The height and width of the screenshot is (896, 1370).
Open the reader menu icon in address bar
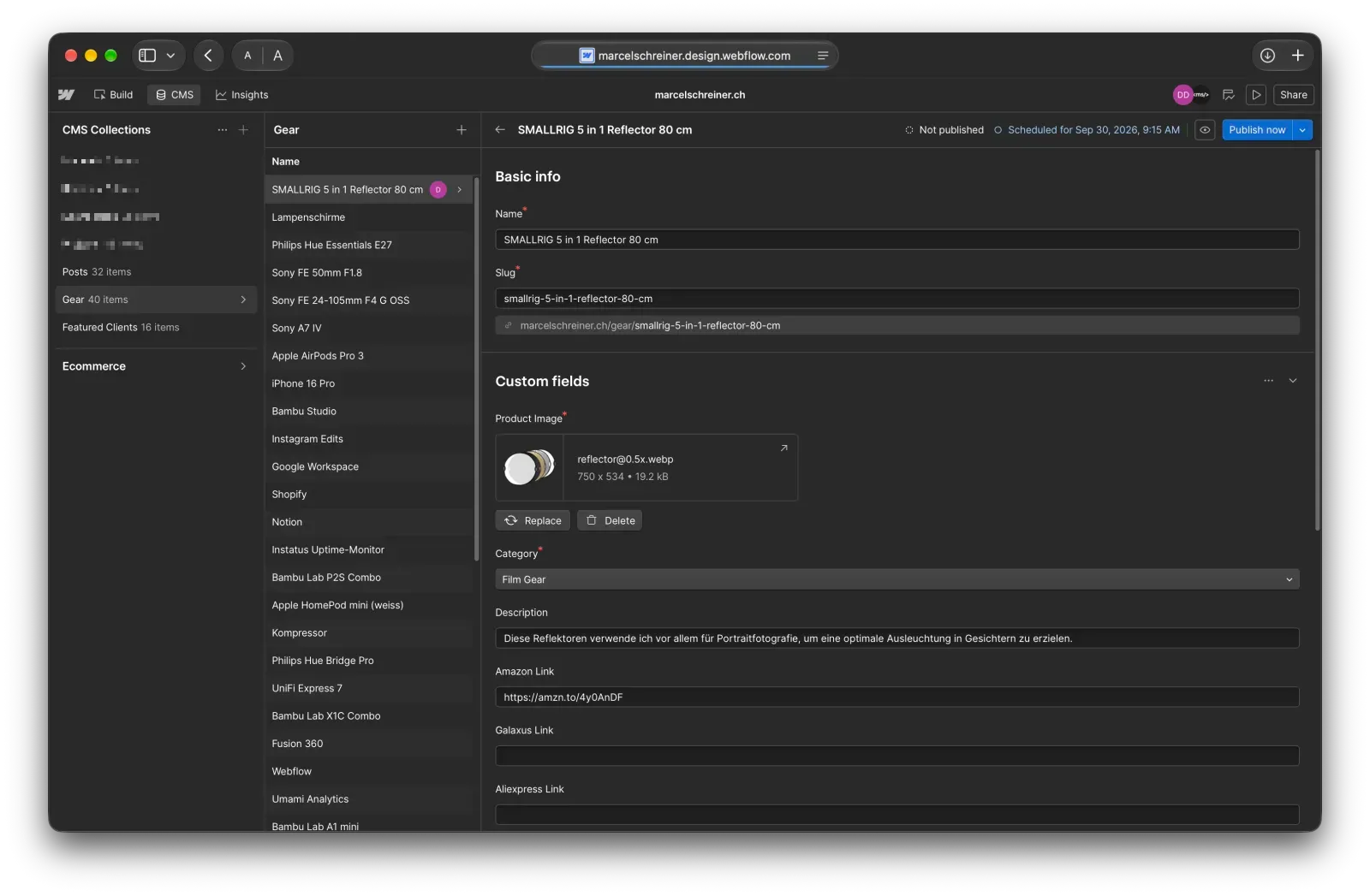tap(823, 56)
